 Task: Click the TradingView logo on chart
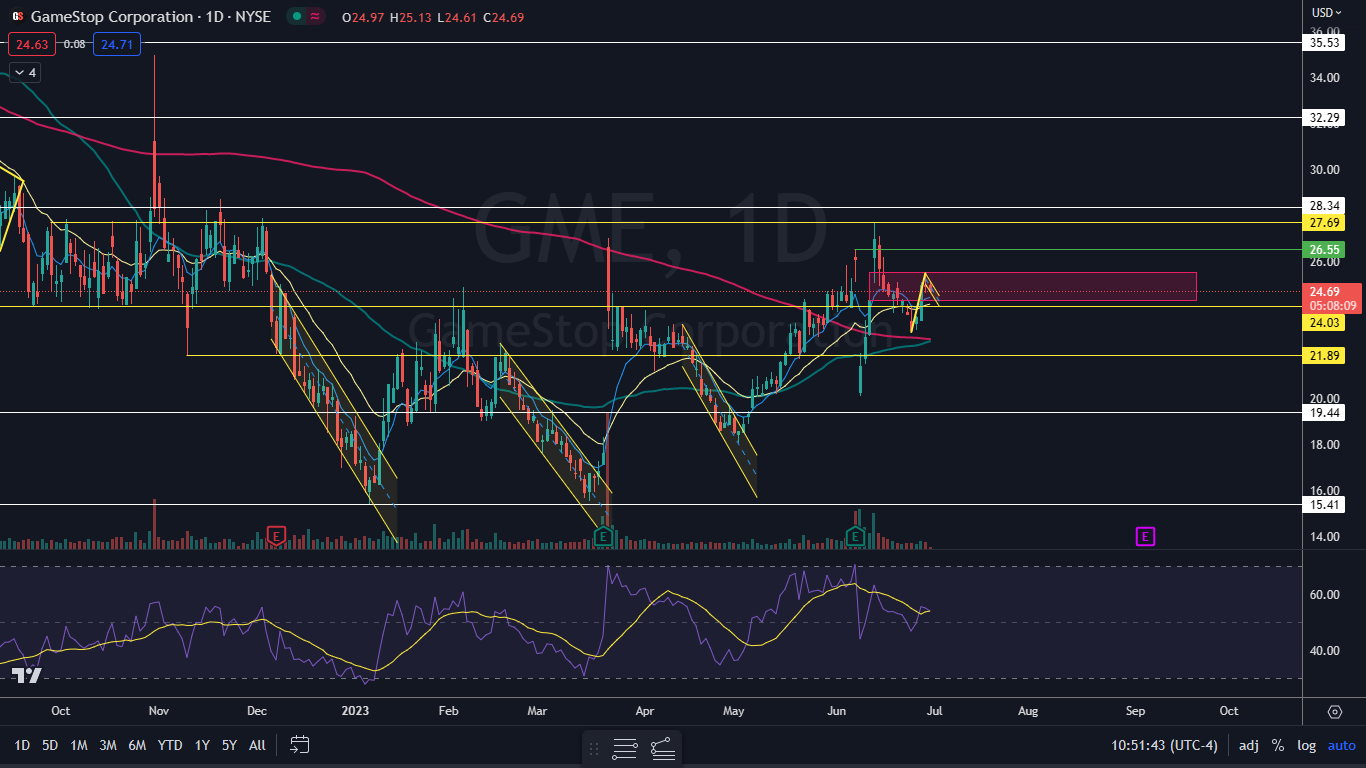[27, 676]
